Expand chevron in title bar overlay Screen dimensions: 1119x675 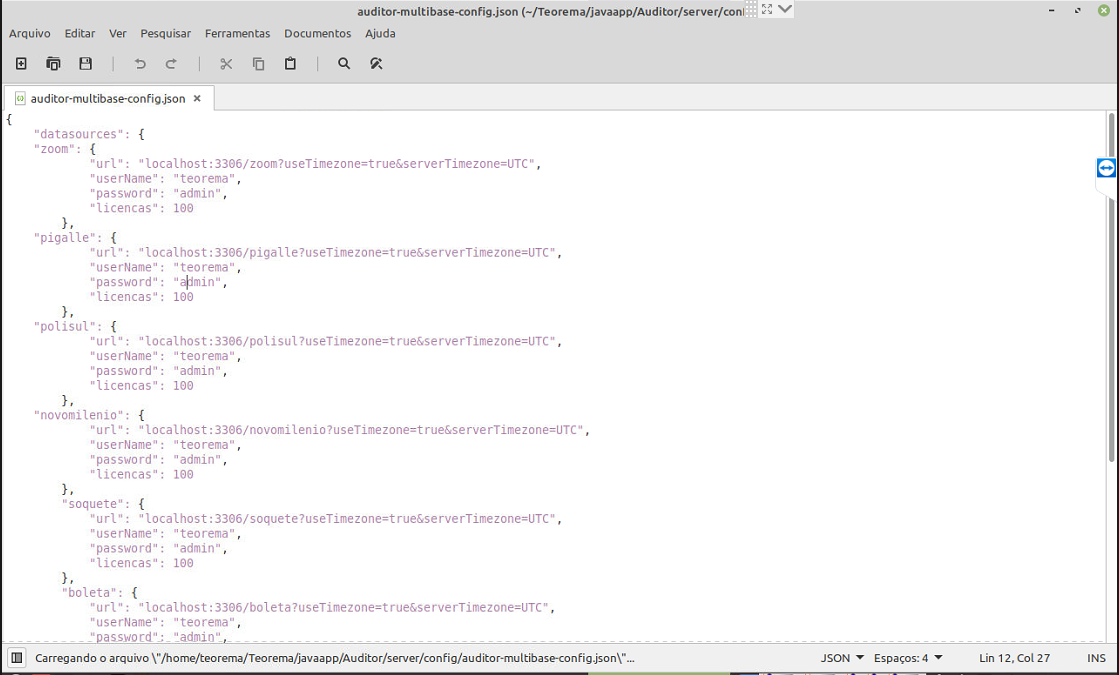785,9
